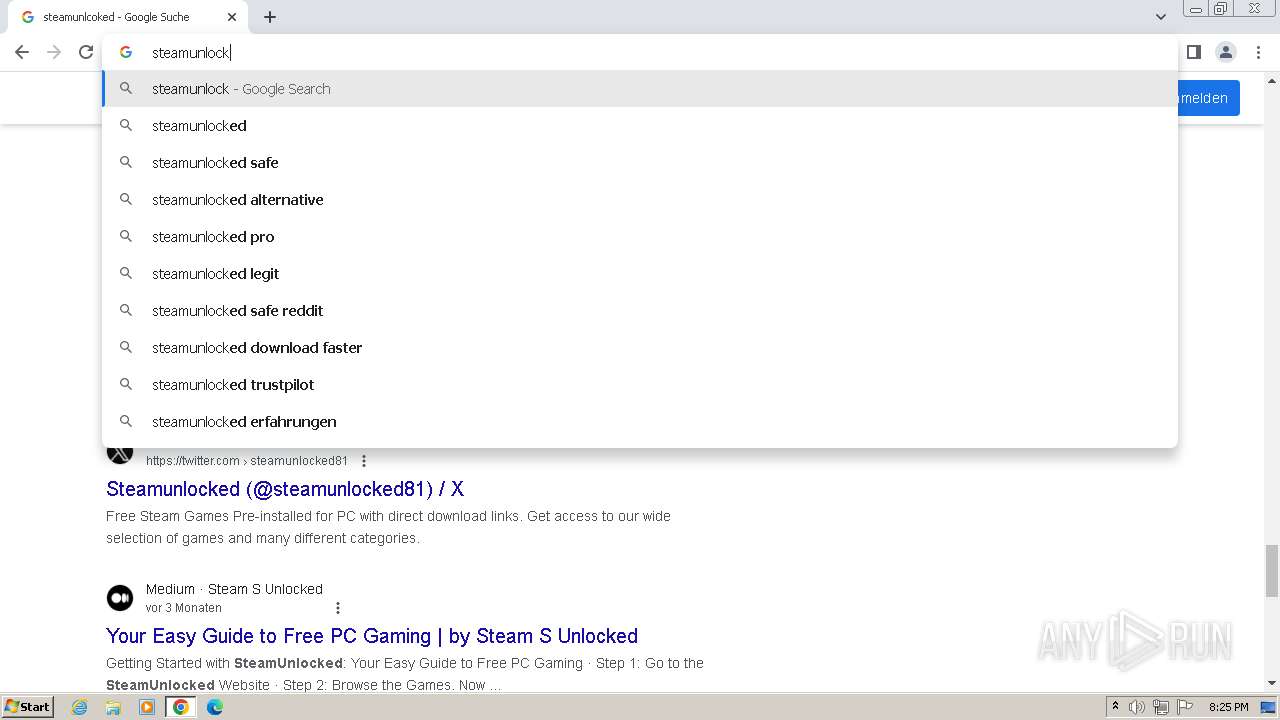Show hidden system tray icons
Viewport: 1280px width, 720px height.
pyautogui.click(x=1115, y=707)
